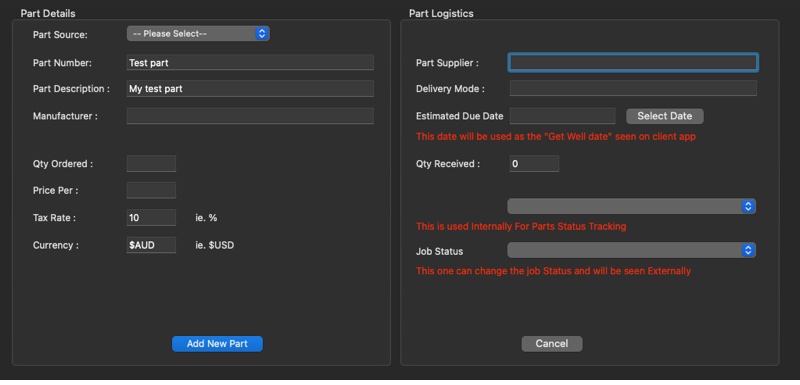Click the Part Description field
Image resolution: width=800 pixels, height=385 pixels.
coord(250,89)
